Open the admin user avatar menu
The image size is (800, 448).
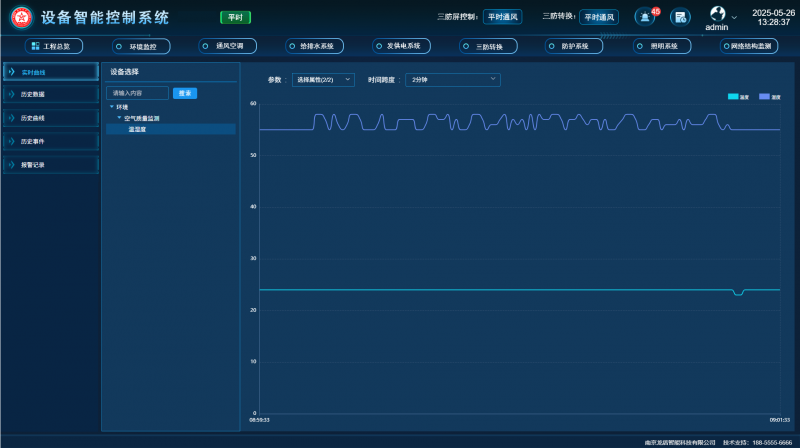[x=716, y=14]
